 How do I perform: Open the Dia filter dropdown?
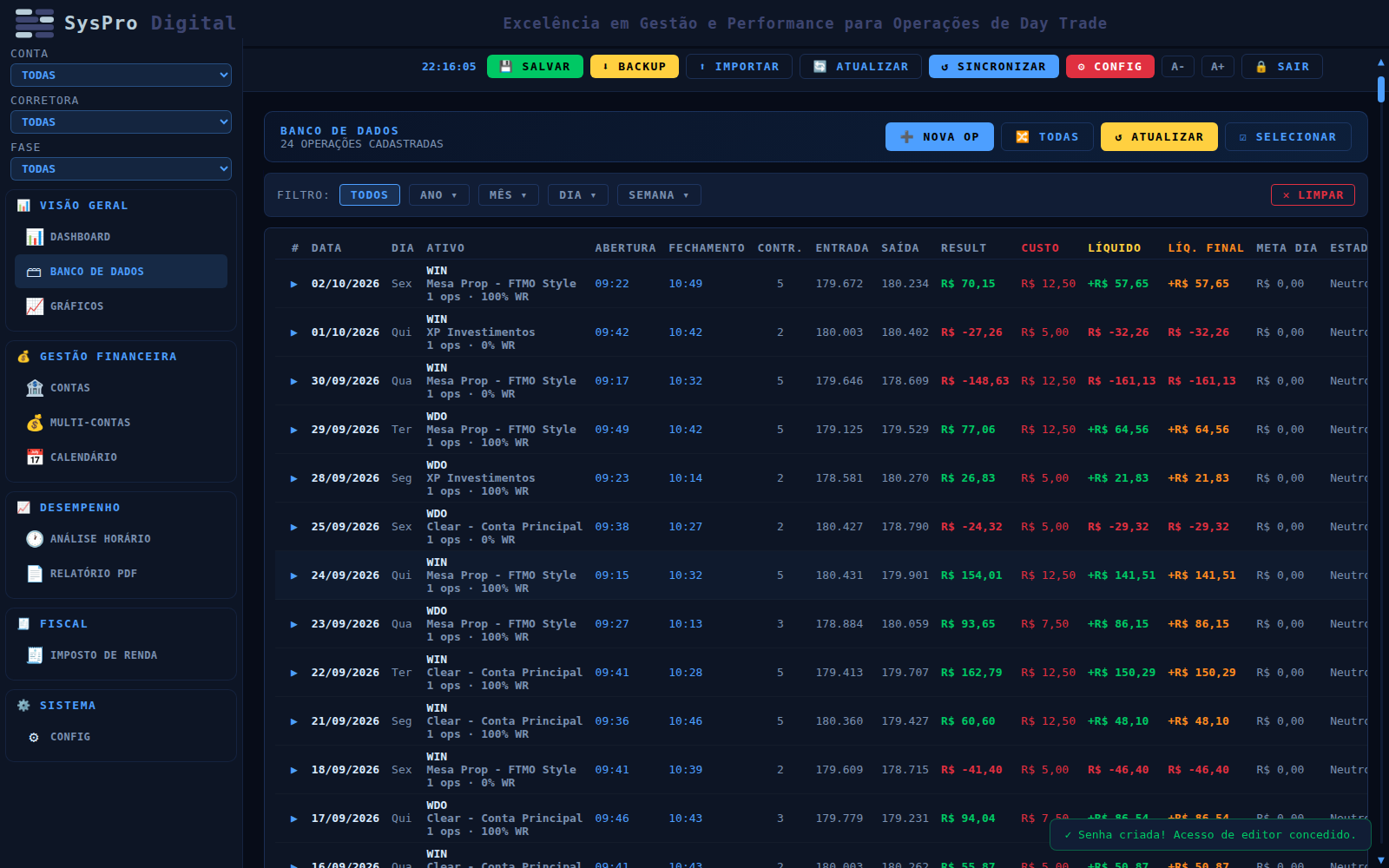pos(577,195)
